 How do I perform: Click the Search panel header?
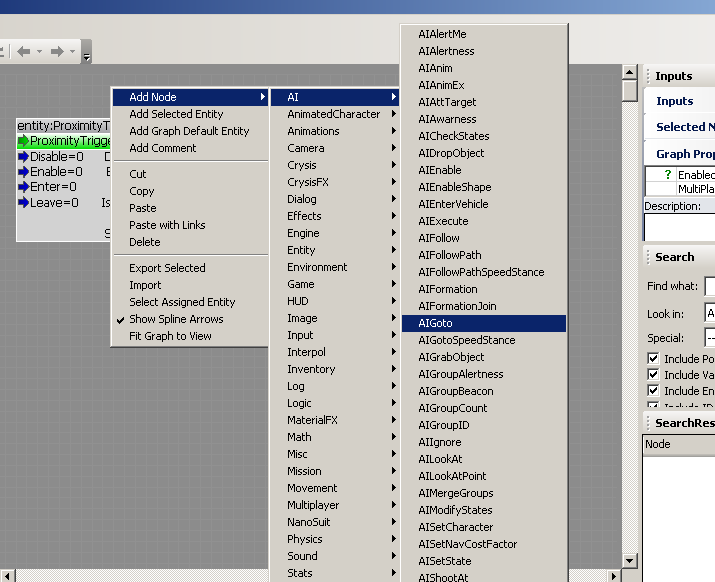coord(679,257)
